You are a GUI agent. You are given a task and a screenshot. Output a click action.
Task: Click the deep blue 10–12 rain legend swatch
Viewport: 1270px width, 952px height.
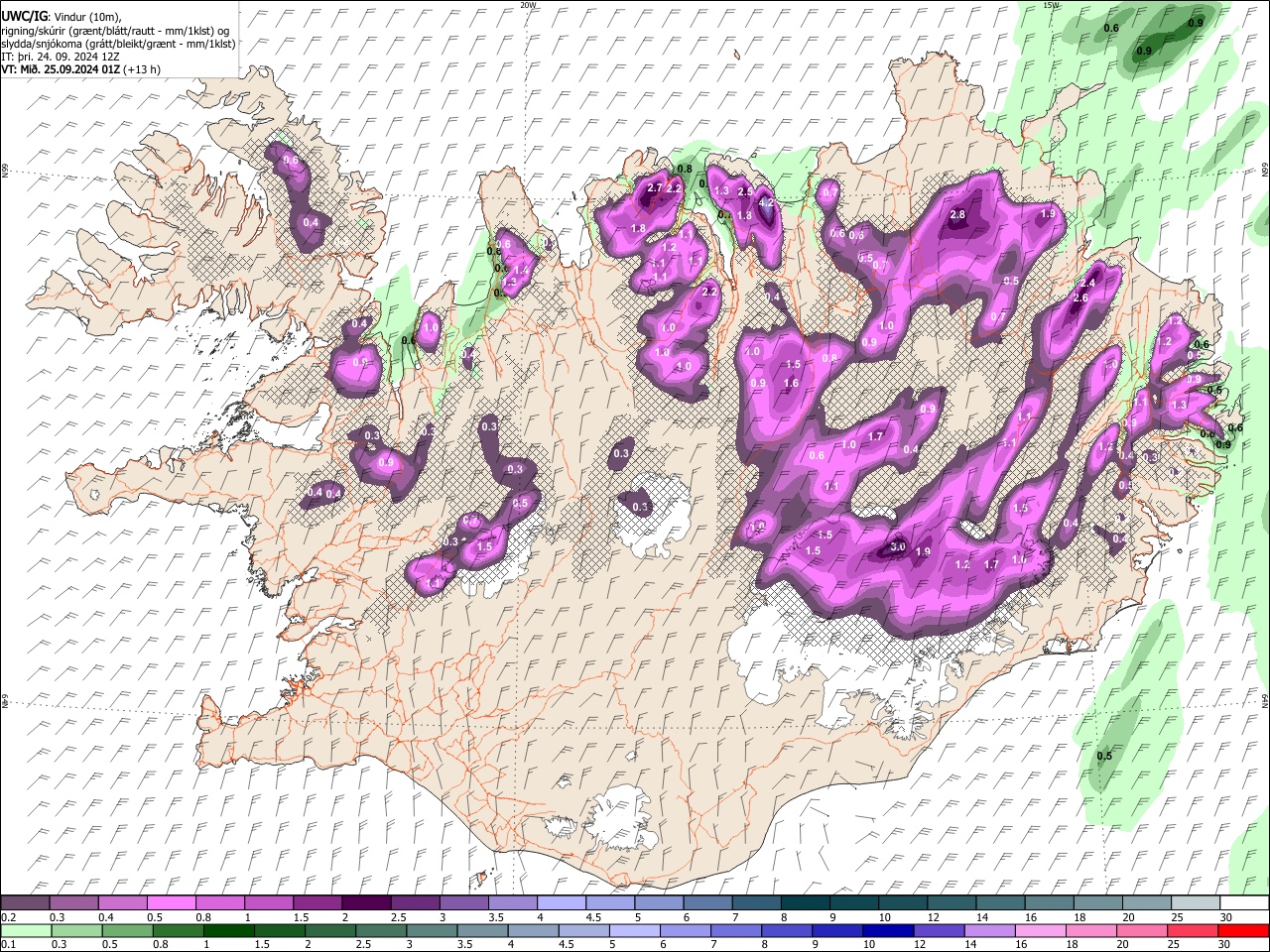(889, 930)
